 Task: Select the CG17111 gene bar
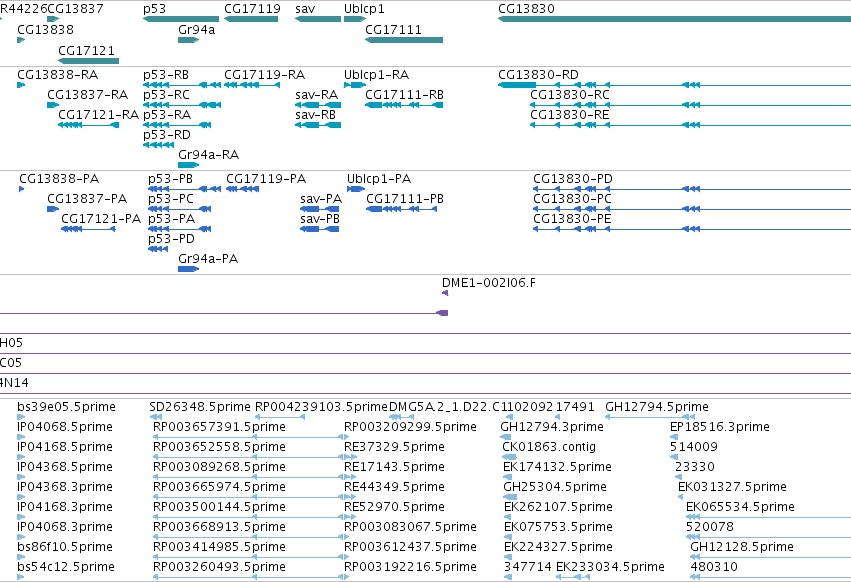point(404,40)
